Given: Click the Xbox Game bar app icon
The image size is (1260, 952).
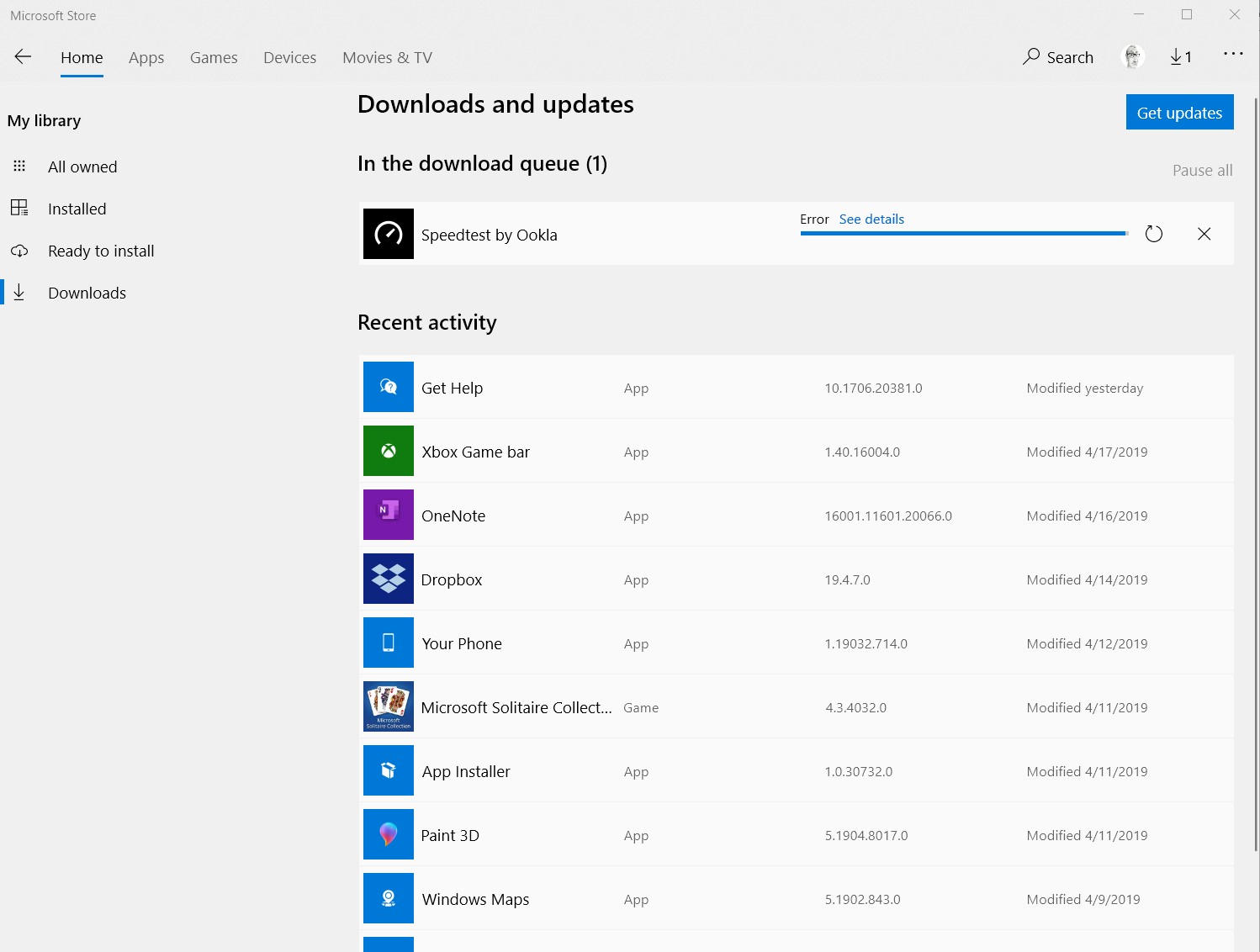Looking at the screenshot, I should click(389, 451).
